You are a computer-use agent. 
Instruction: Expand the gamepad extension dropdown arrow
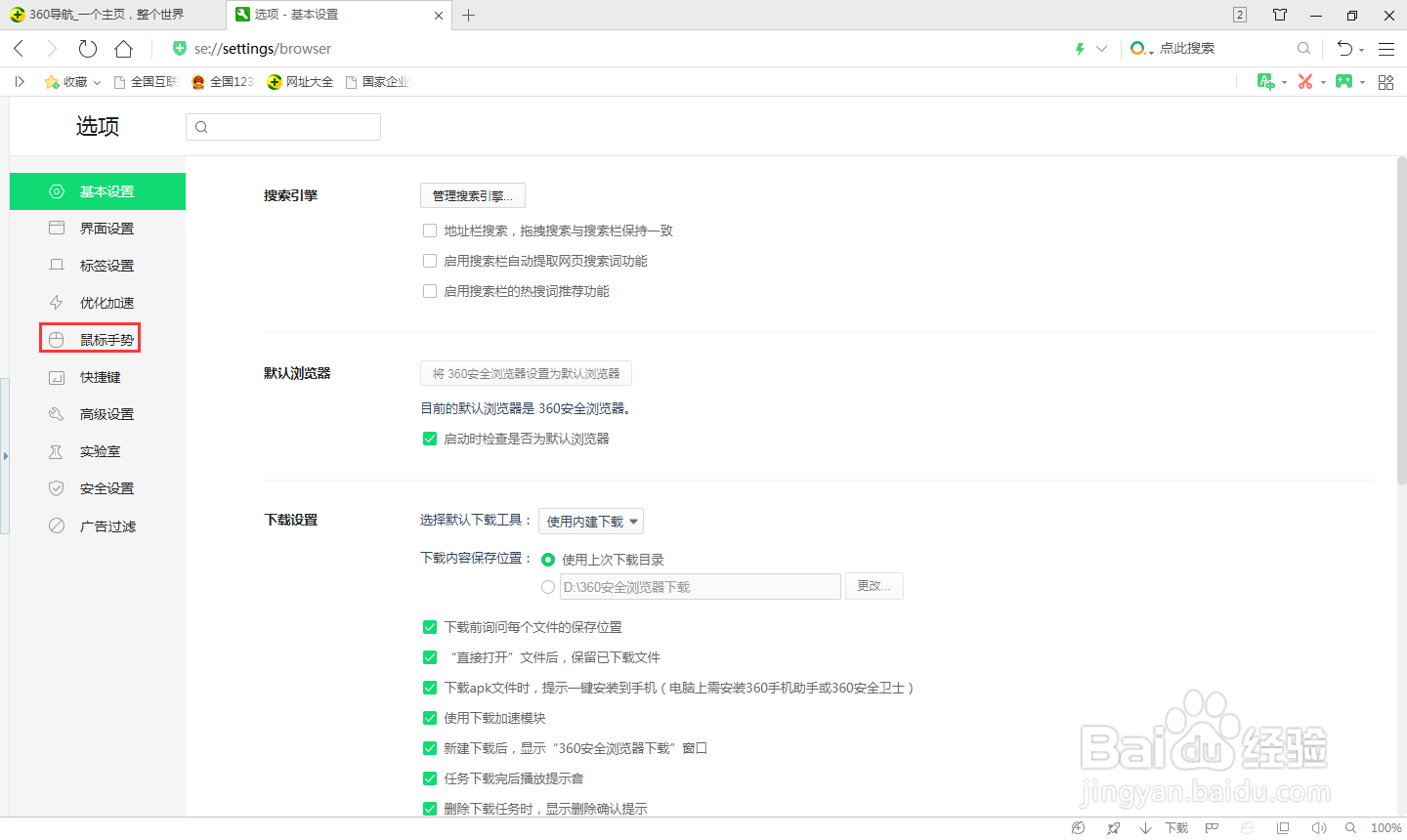click(1362, 83)
